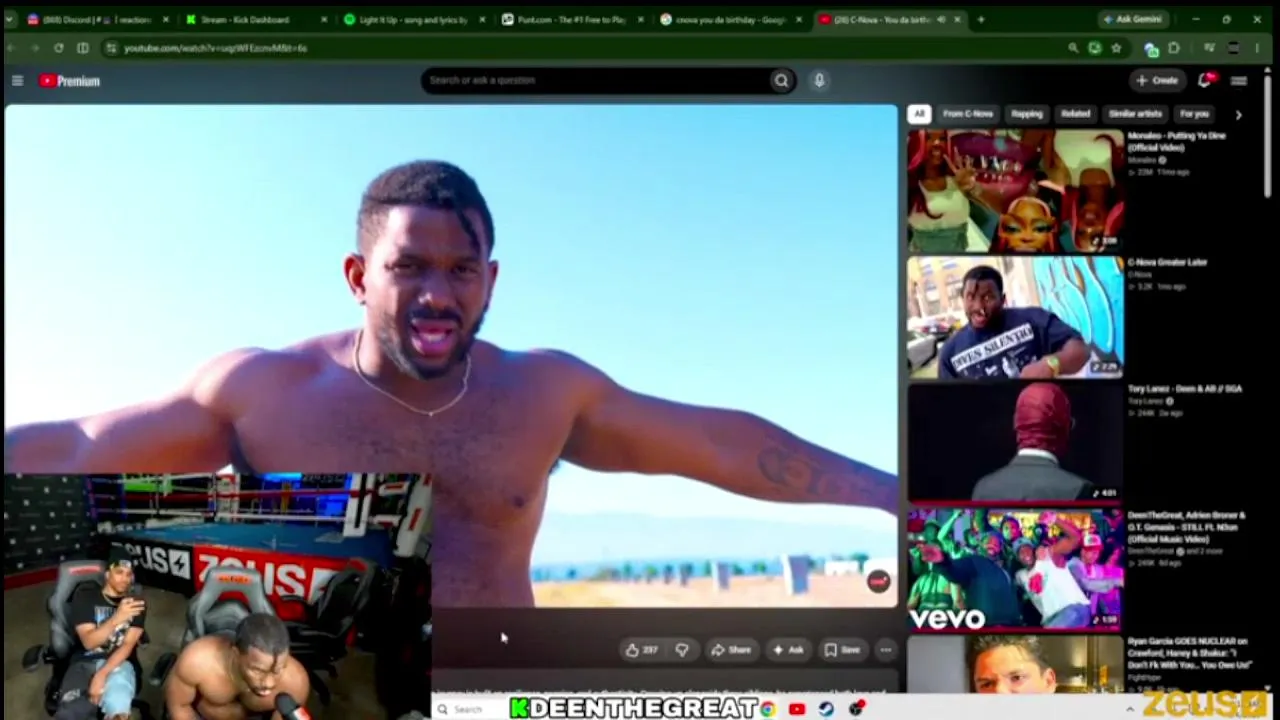The height and width of the screenshot is (720, 1280).
Task: Switch to the Discord tab
Action: click(97, 19)
